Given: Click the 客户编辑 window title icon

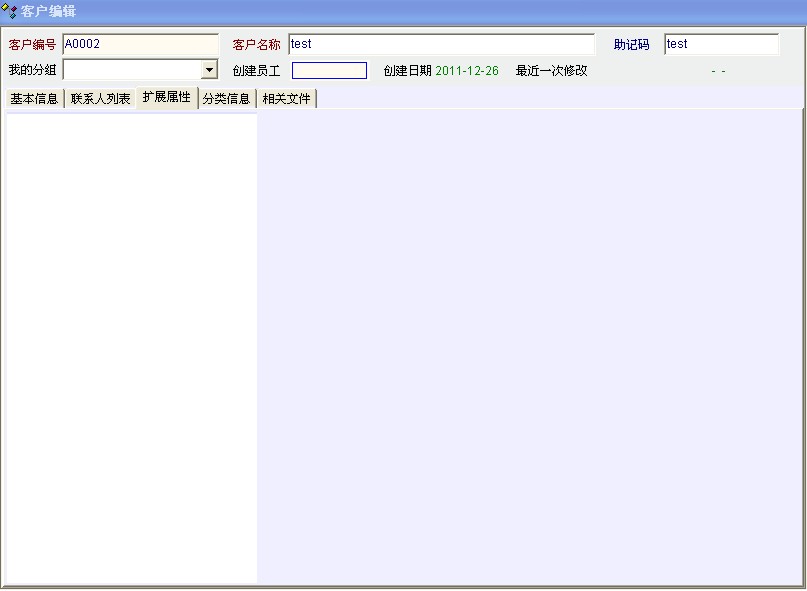Looking at the screenshot, I should pyautogui.click(x=10, y=12).
